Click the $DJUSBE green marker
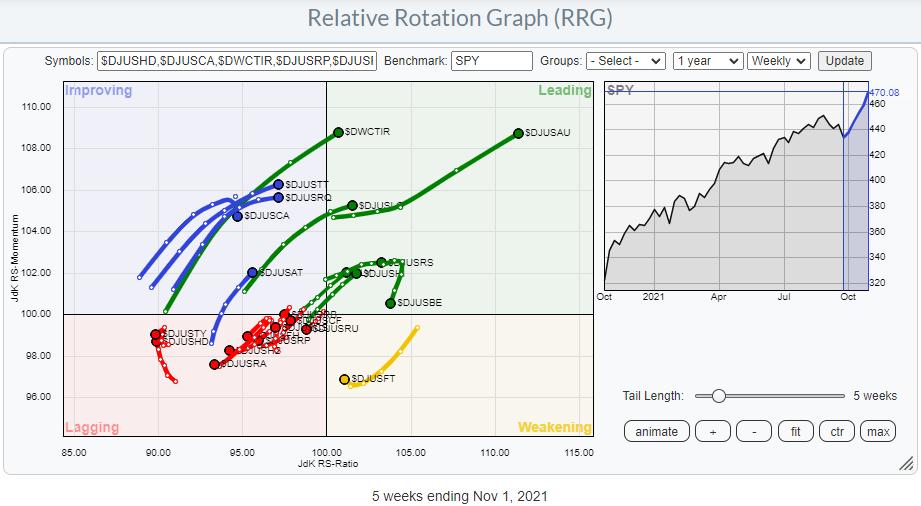Screen dimensions: 921x506 (390, 303)
